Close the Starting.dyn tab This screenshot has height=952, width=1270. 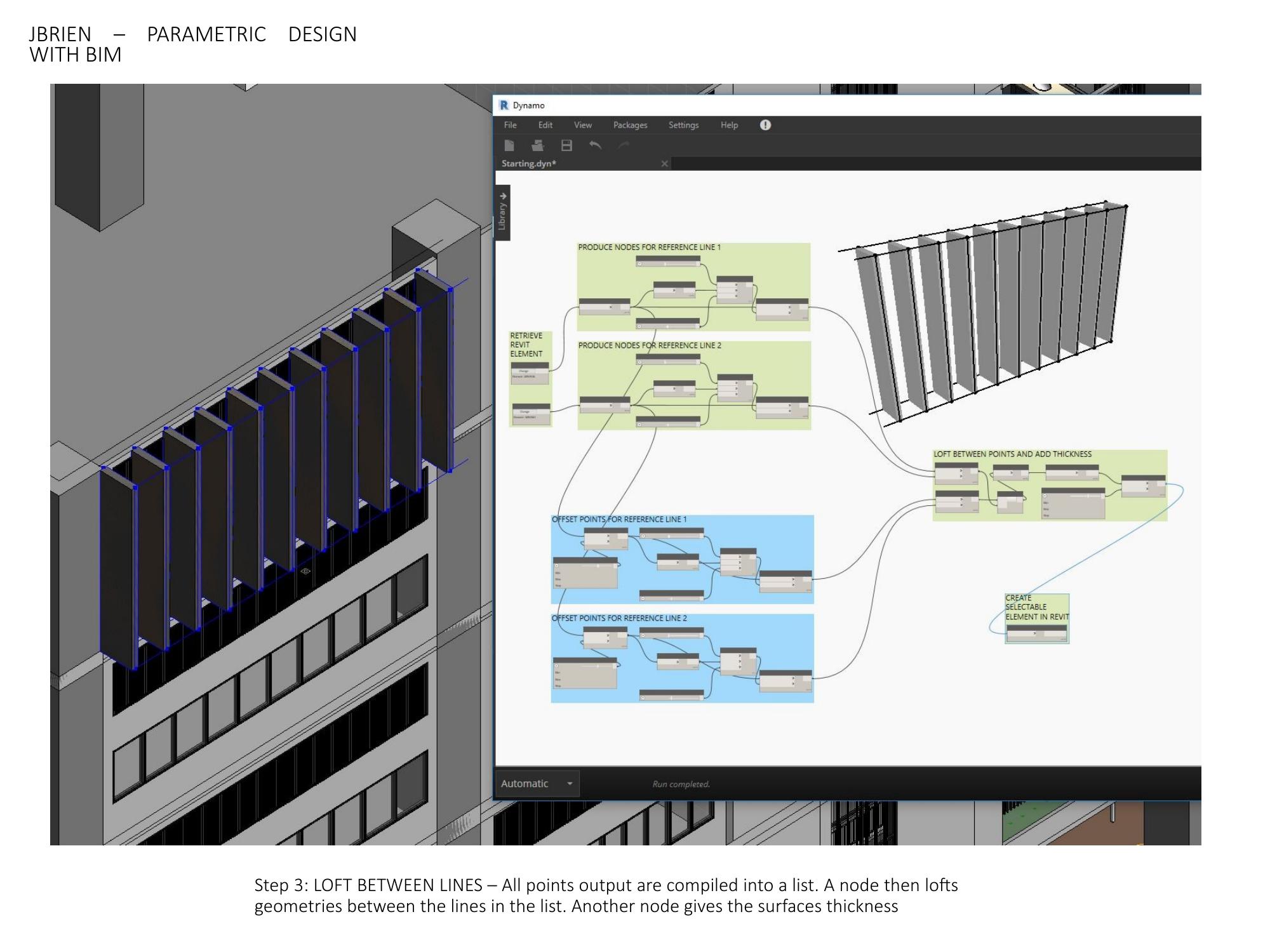pyautogui.click(x=664, y=164)
